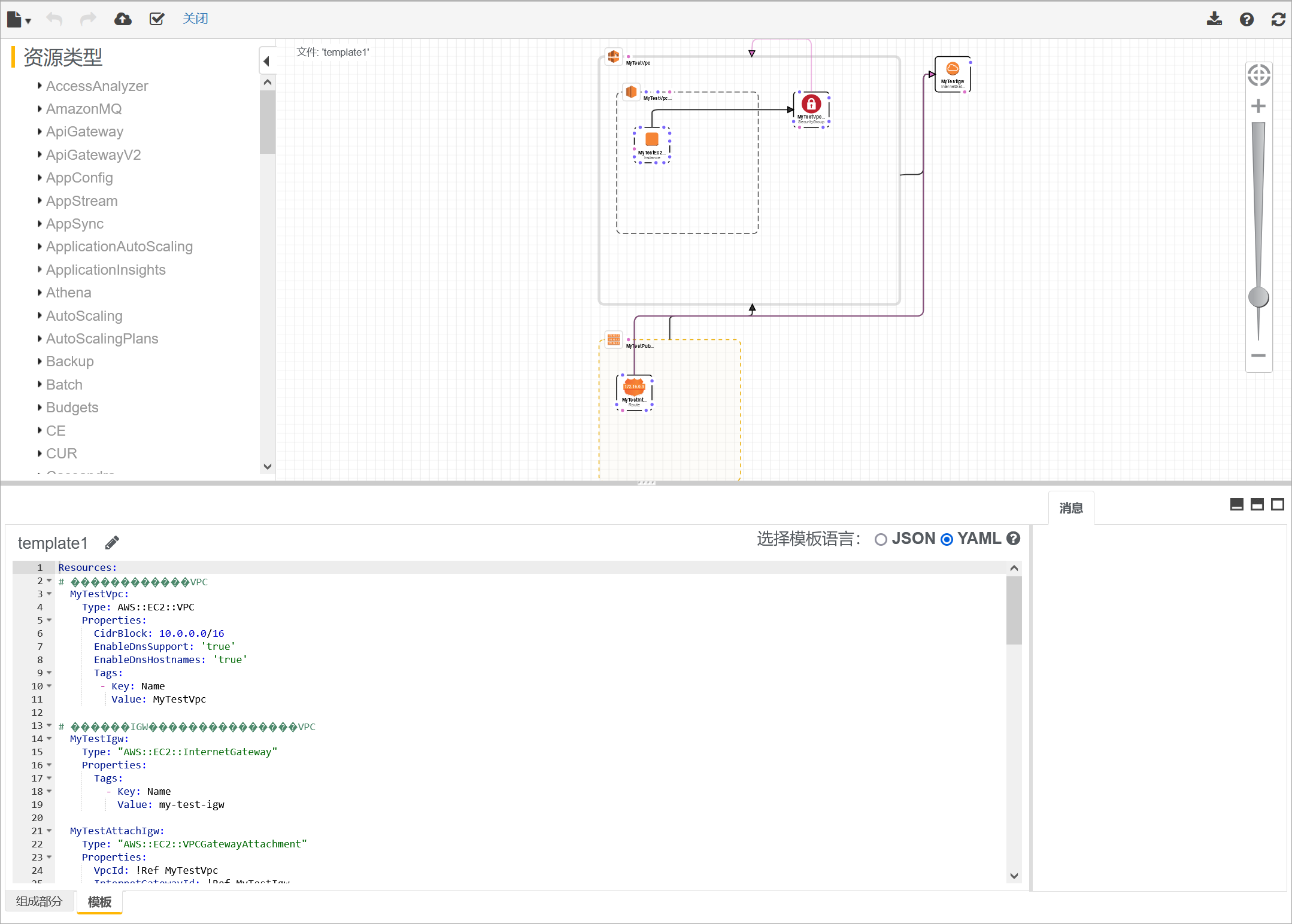Screen dimensions: 1292x924
Task: Click the Create stack cloud upload icon
Action: point(123,19)
